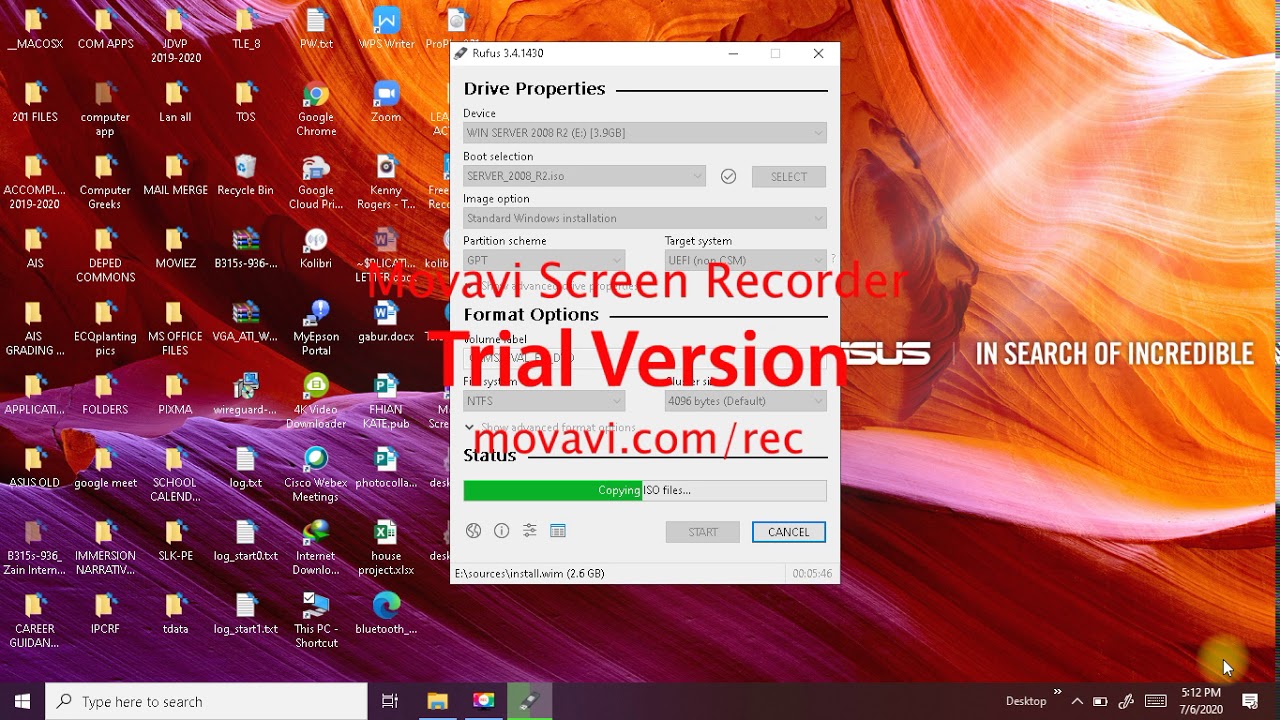Show the Rufus log icon

coord(558,531)
